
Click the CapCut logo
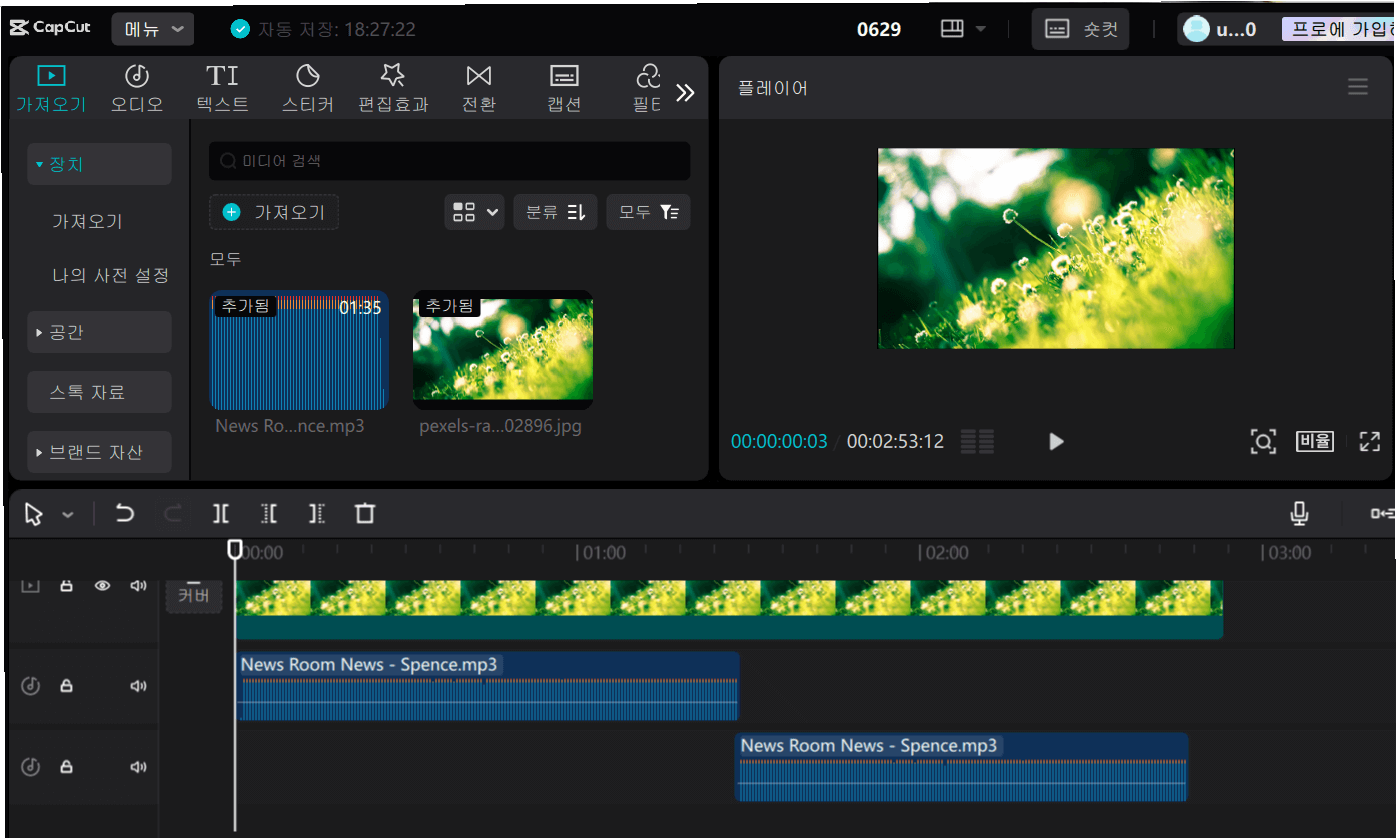coord(50,28)
